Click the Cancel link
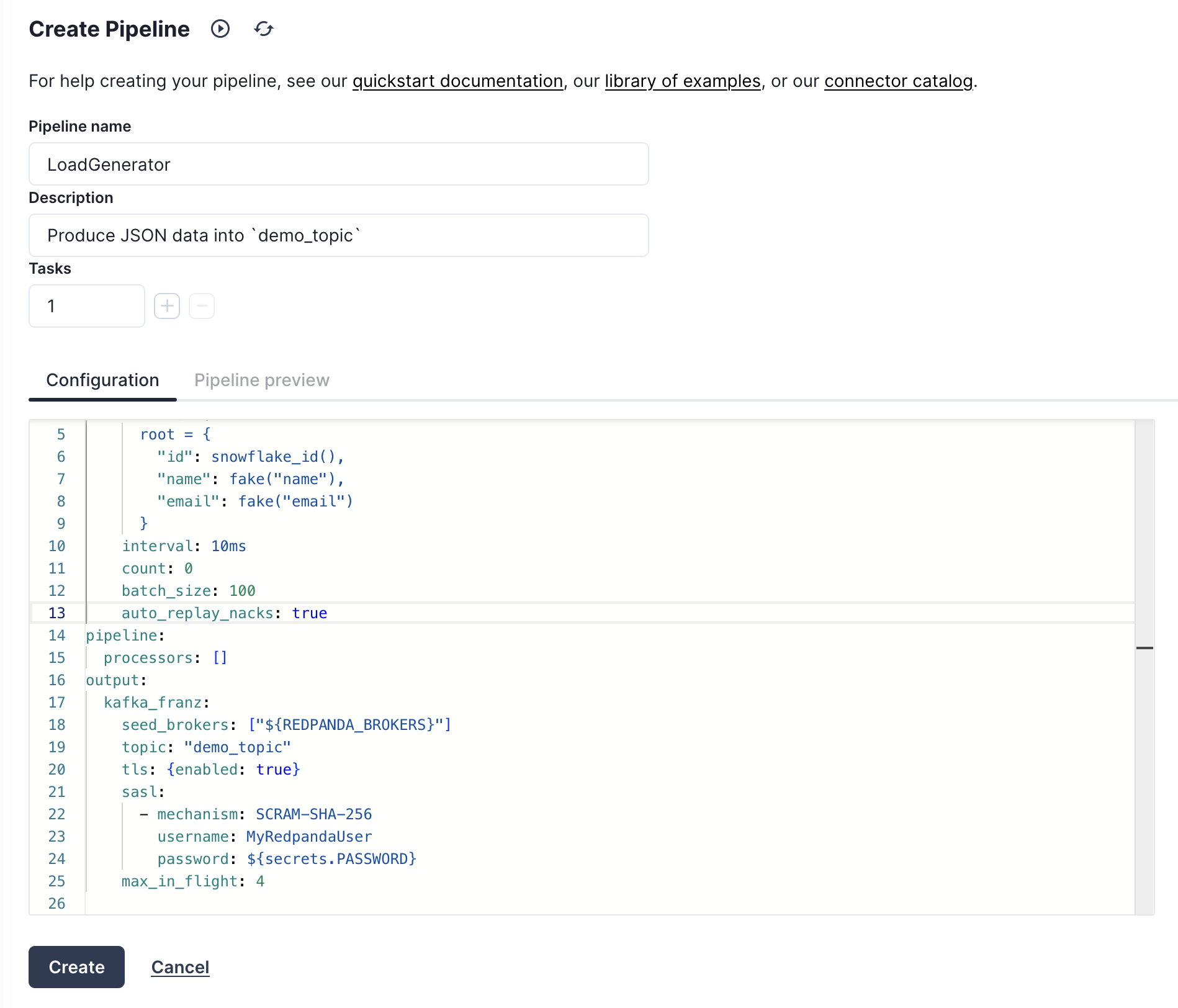 [180, 967]
